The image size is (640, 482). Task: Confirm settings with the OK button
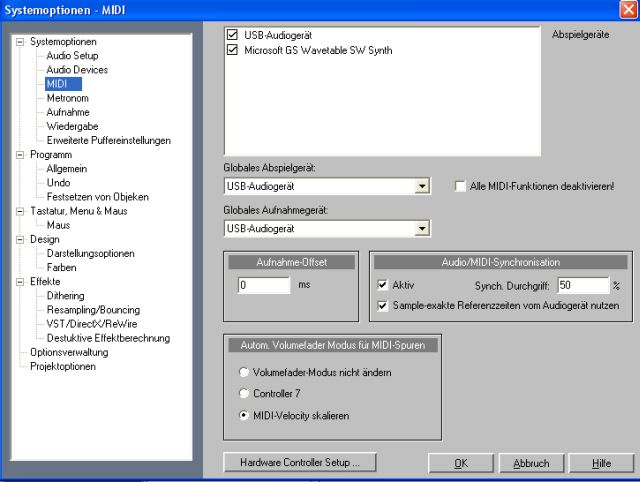(461, 463)
